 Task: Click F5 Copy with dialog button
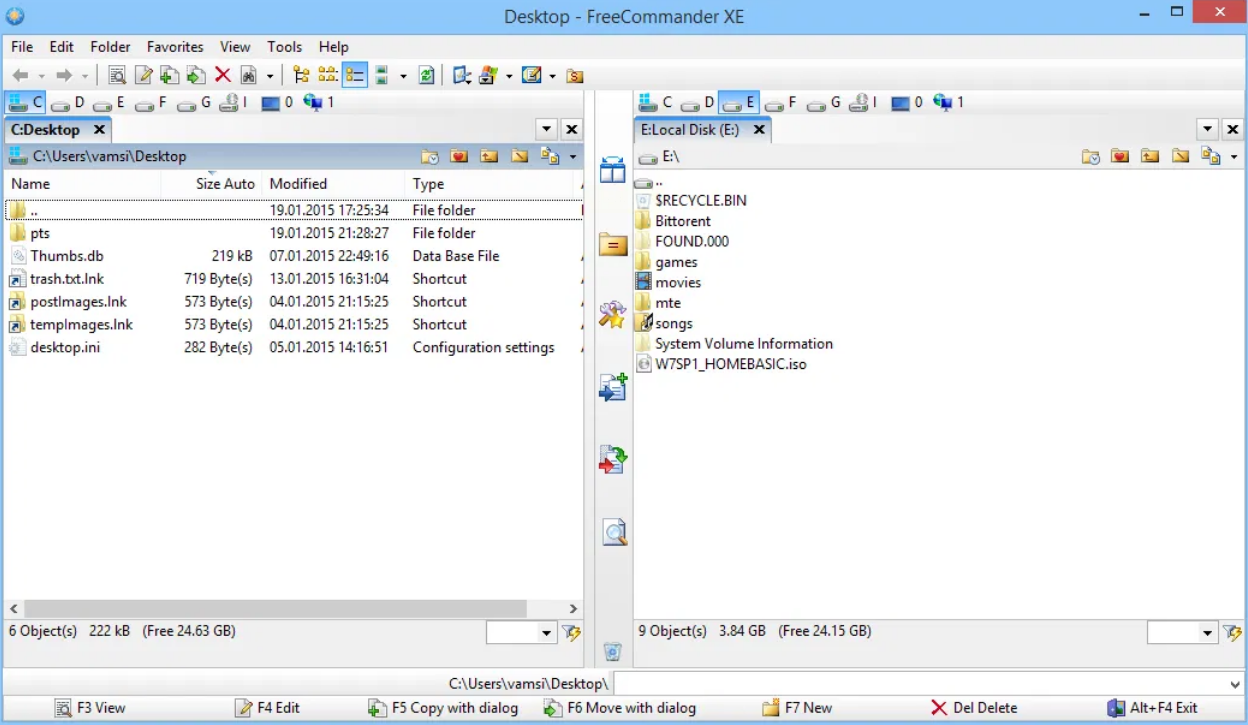443,707
